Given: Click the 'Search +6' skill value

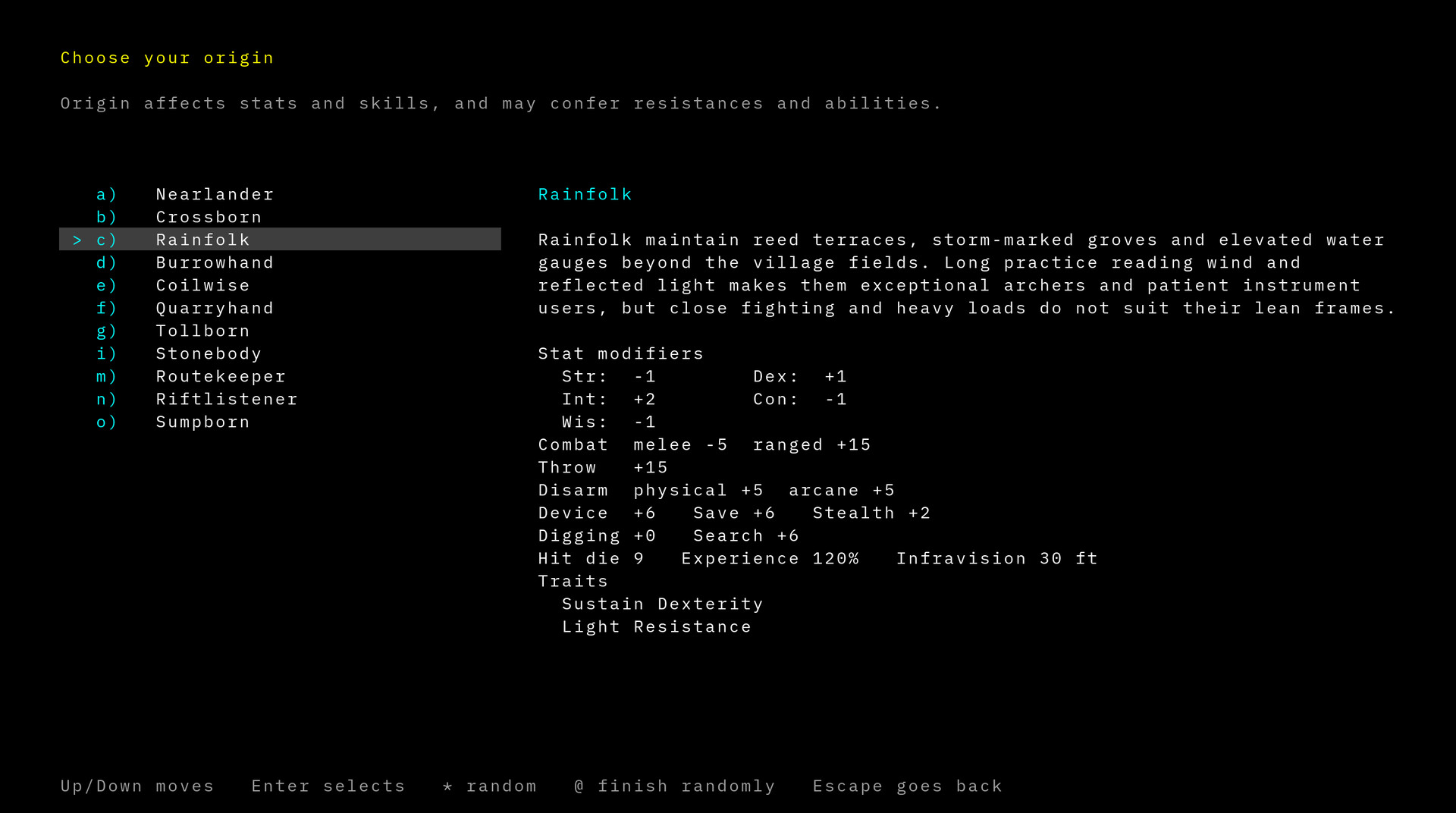Looking at the screenshot, I should click(x=745, y=536).
